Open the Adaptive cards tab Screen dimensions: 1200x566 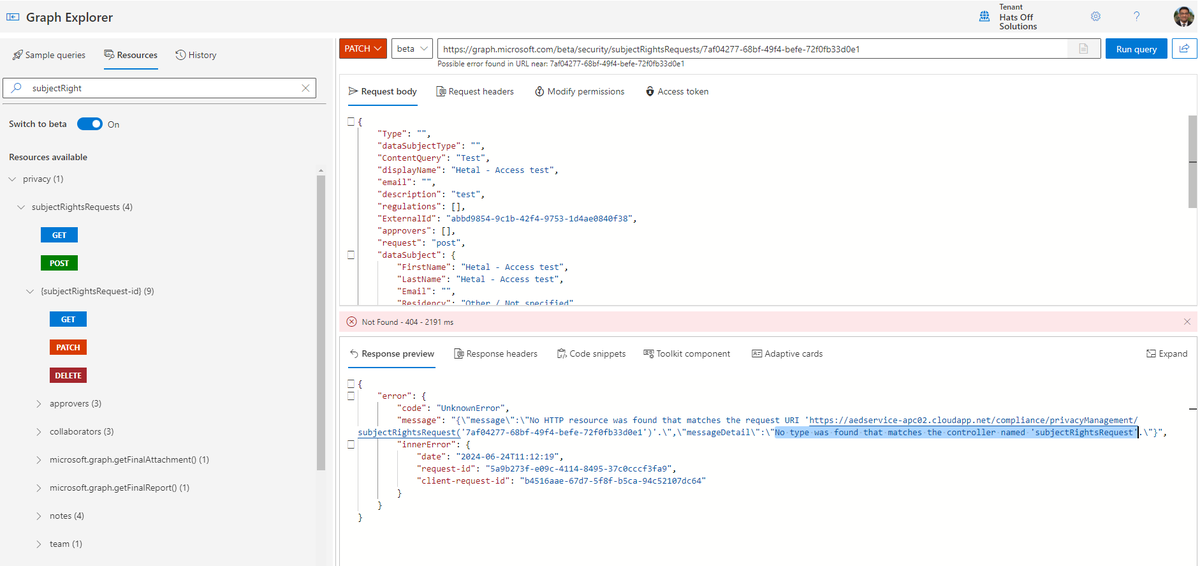[x=786, y=354]
